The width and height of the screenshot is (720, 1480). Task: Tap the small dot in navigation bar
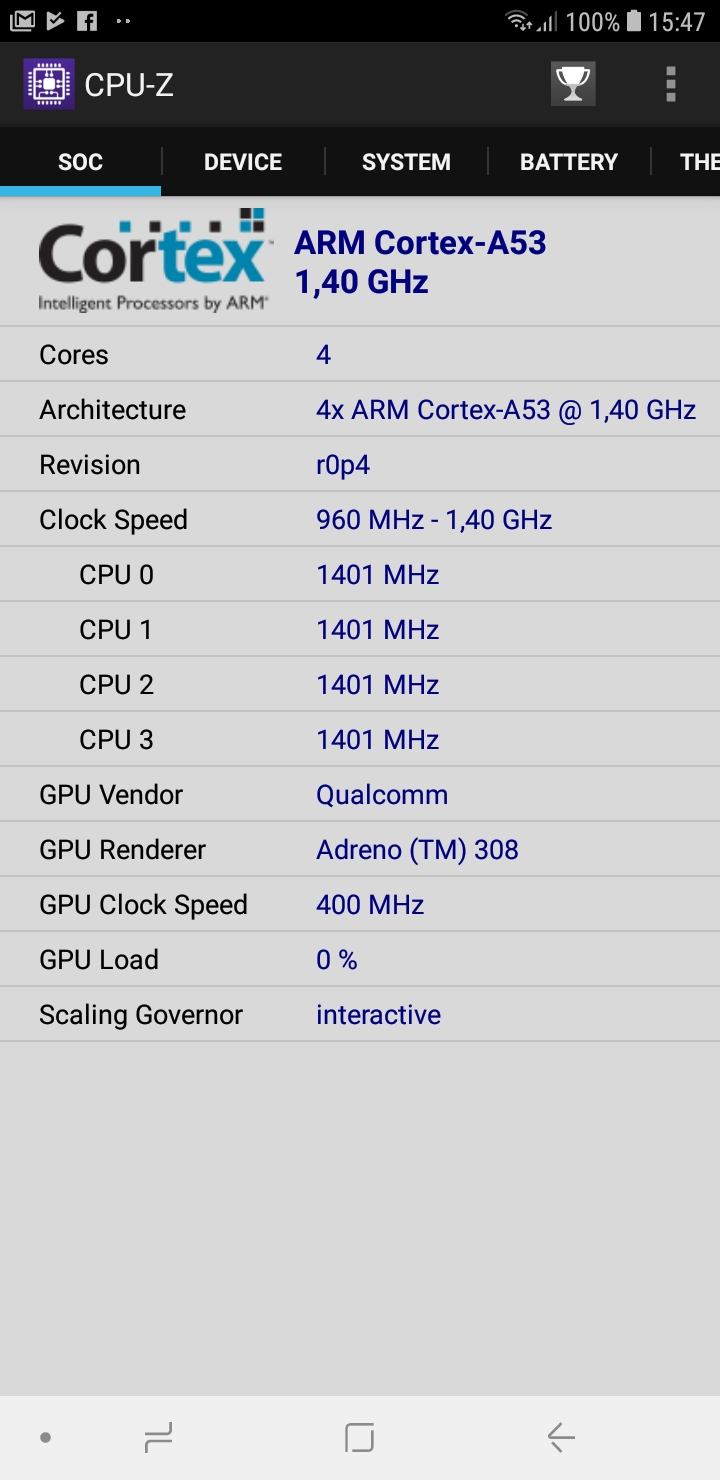click(45, 1438)
